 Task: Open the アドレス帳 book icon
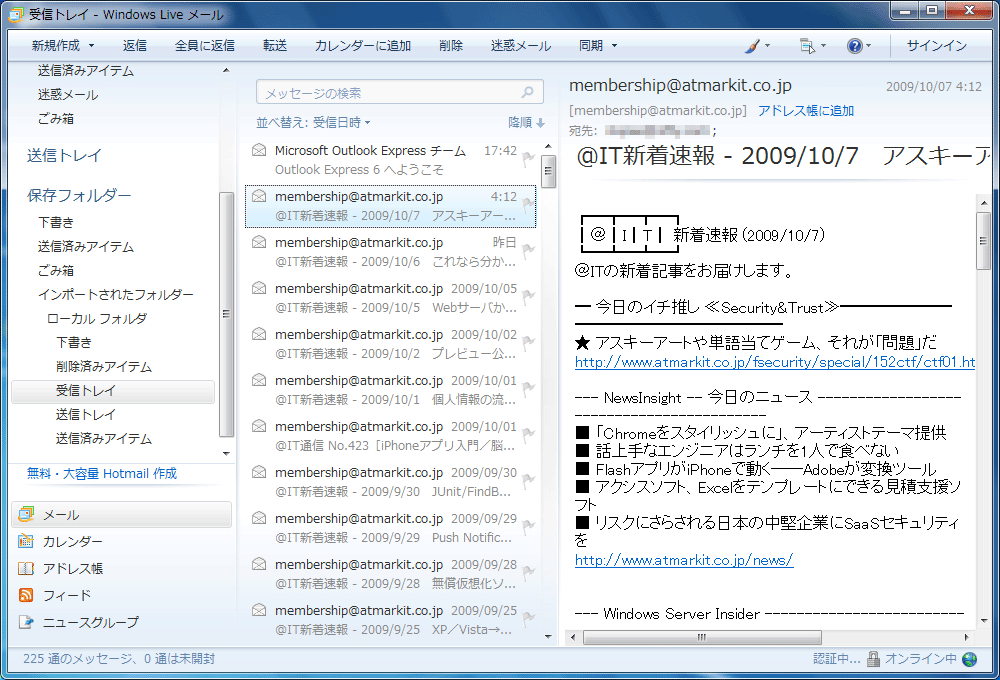pyautogui.click(x=26, y=568)
